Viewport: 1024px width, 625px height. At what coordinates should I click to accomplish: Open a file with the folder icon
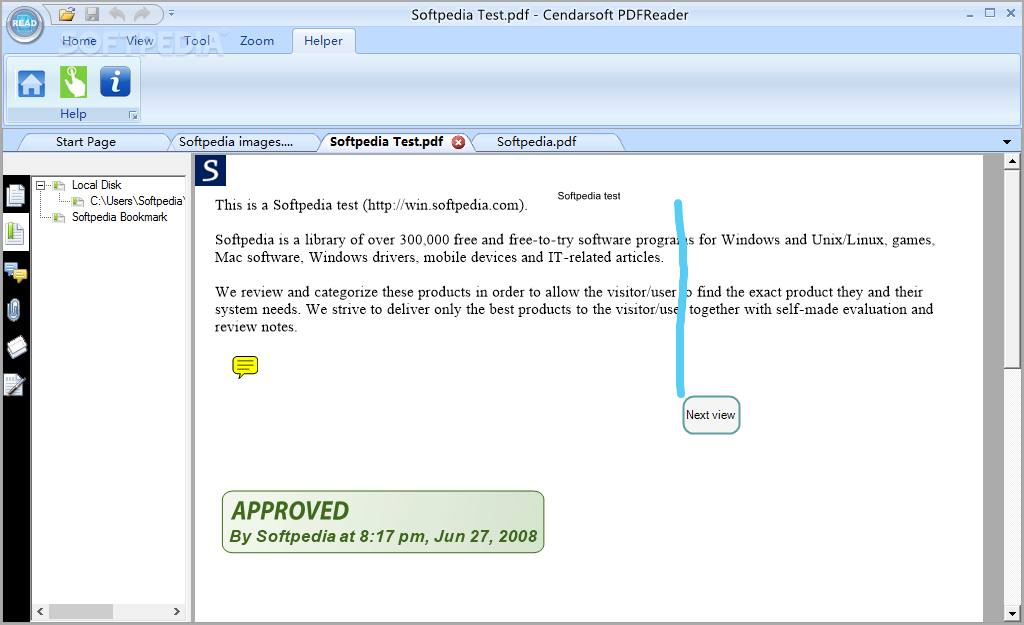pos(67,14)
